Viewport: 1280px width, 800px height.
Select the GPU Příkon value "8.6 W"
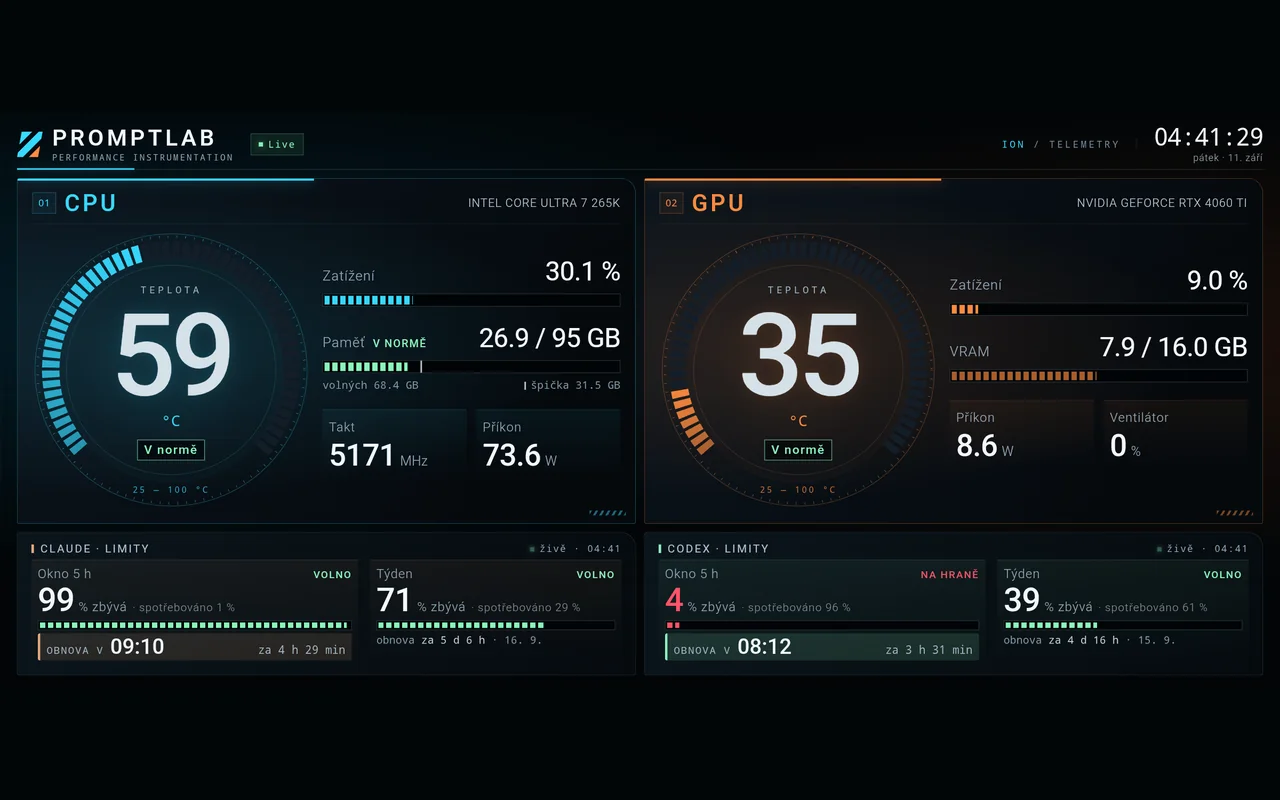985,446
